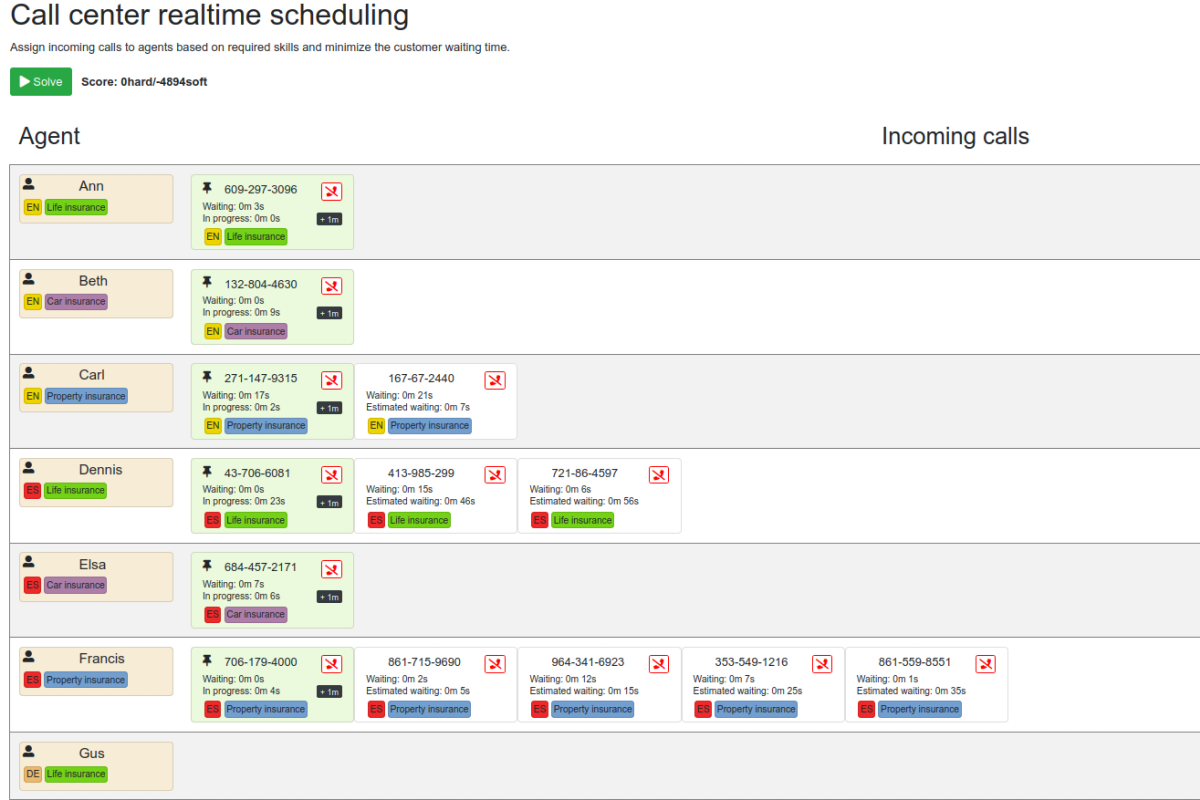Extend Francis's call 706-179-4000 by 1m
The width and height of the screenshot is (1200, 800).
click(329, 691)
